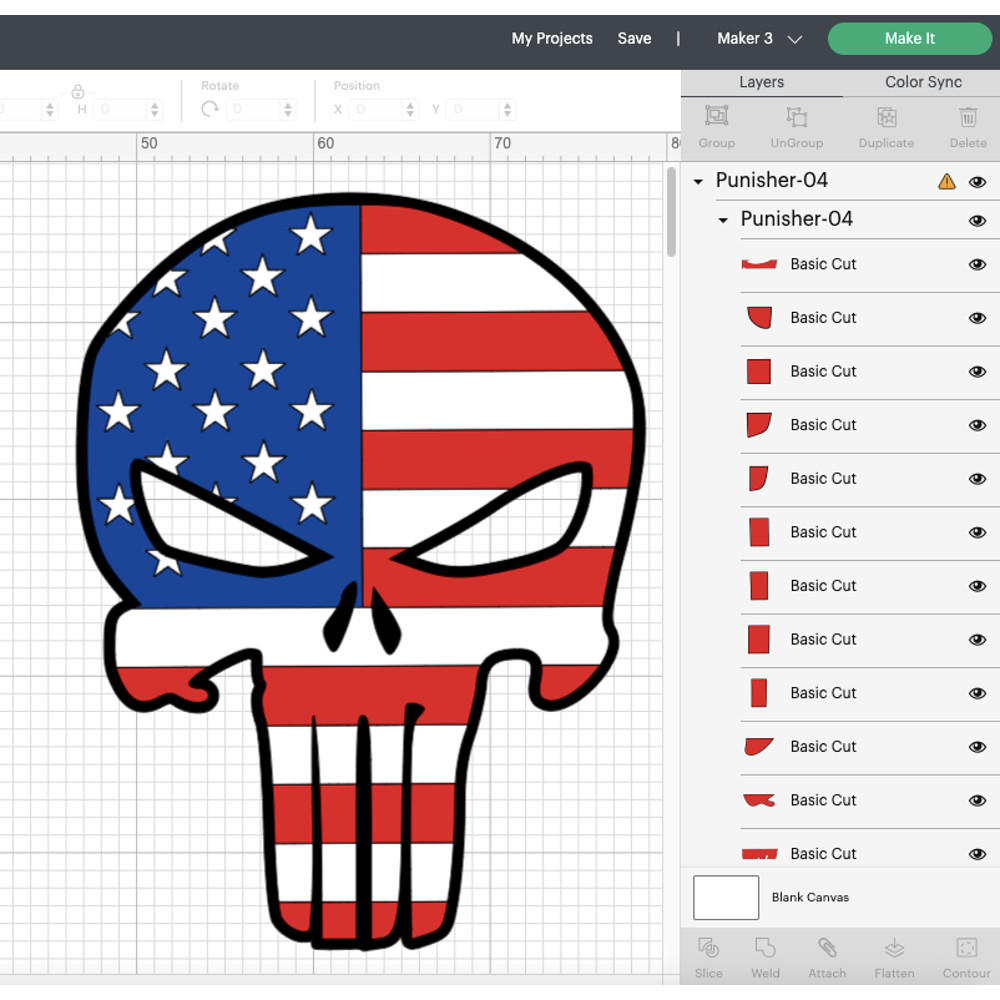This screenshot has width=1000, height=1000.
Task: Click the Attach icon
Action: (x=827, y=955)
